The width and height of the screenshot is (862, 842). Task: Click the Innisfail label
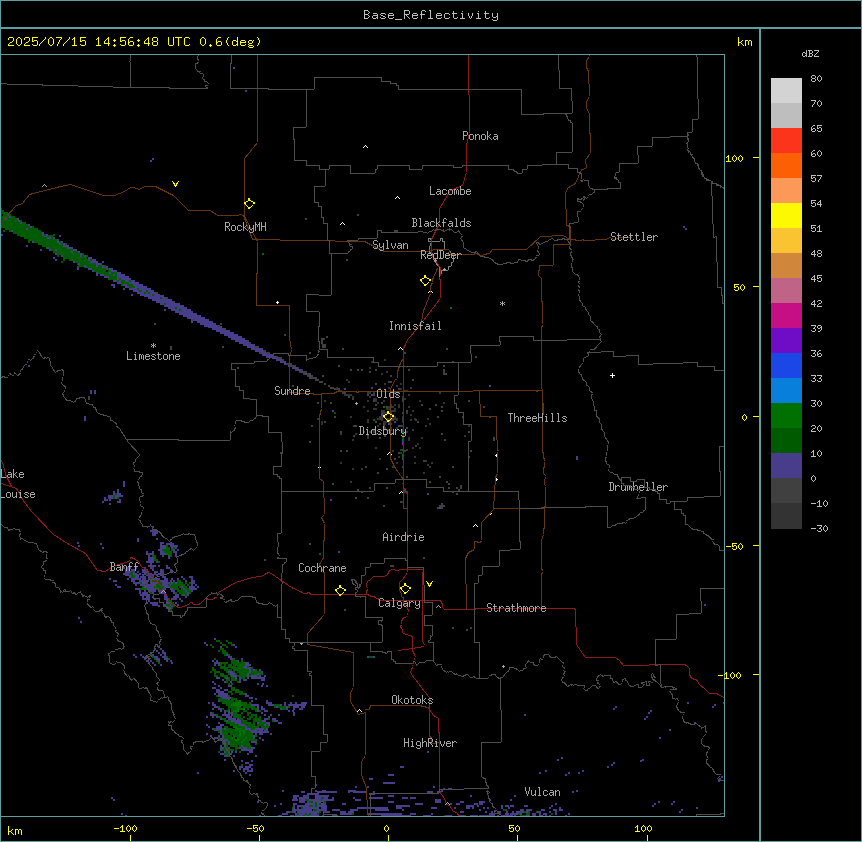pos(415,326)
